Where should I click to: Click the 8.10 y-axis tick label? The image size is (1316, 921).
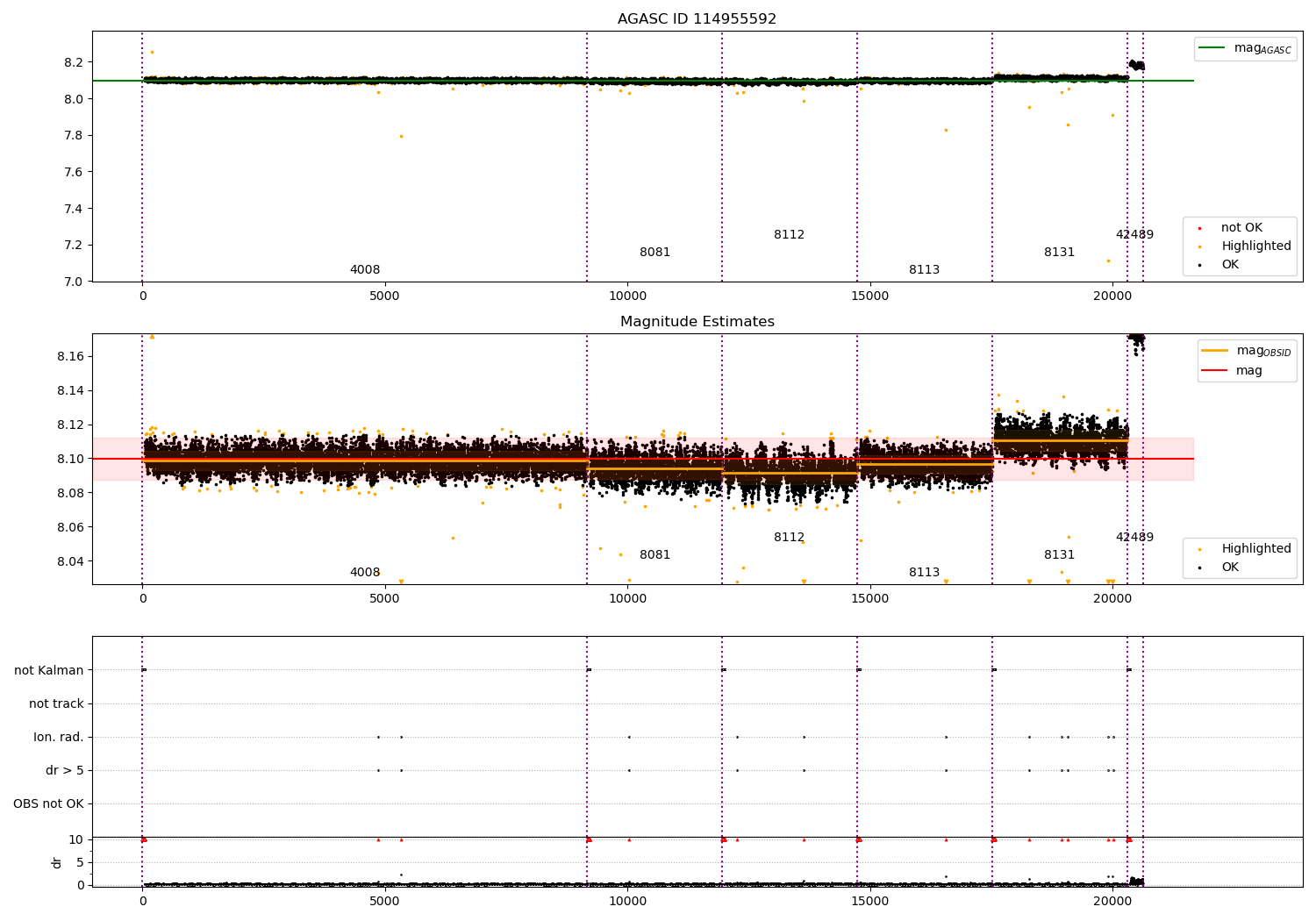(x=70, y=459)
